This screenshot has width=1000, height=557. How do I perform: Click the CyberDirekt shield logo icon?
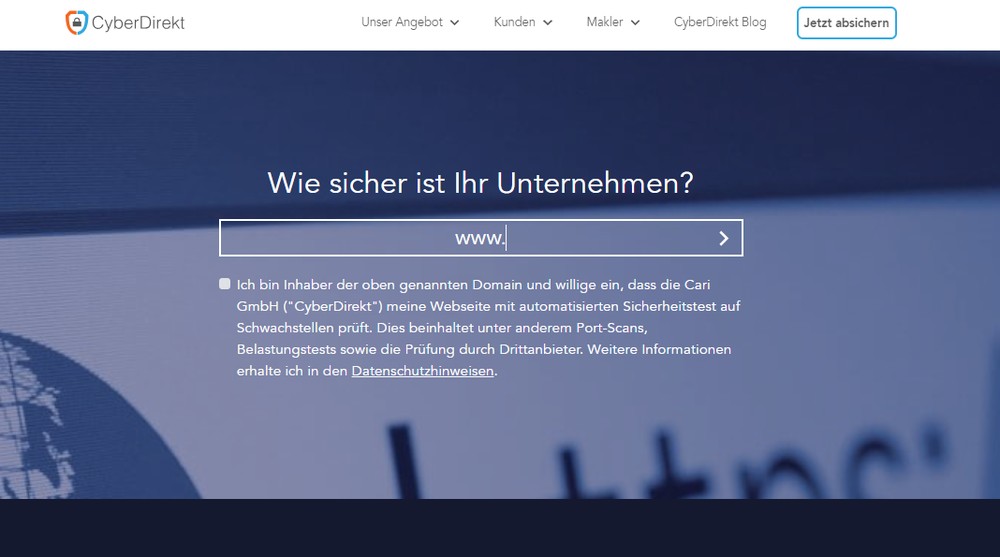(x=76, y=23)
